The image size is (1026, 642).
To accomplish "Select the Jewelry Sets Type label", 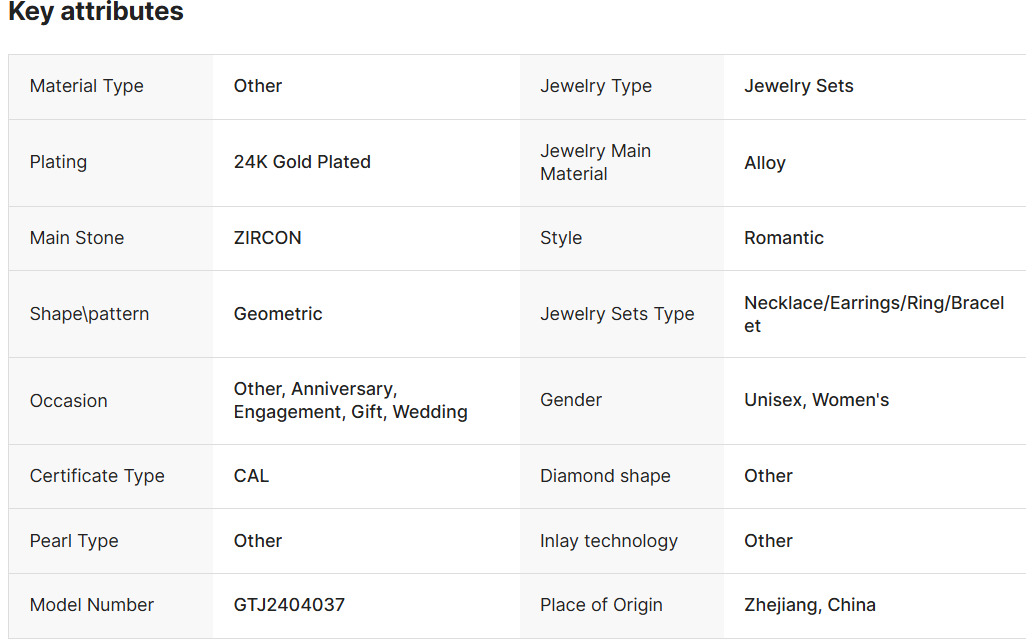I will pos(617,314).
